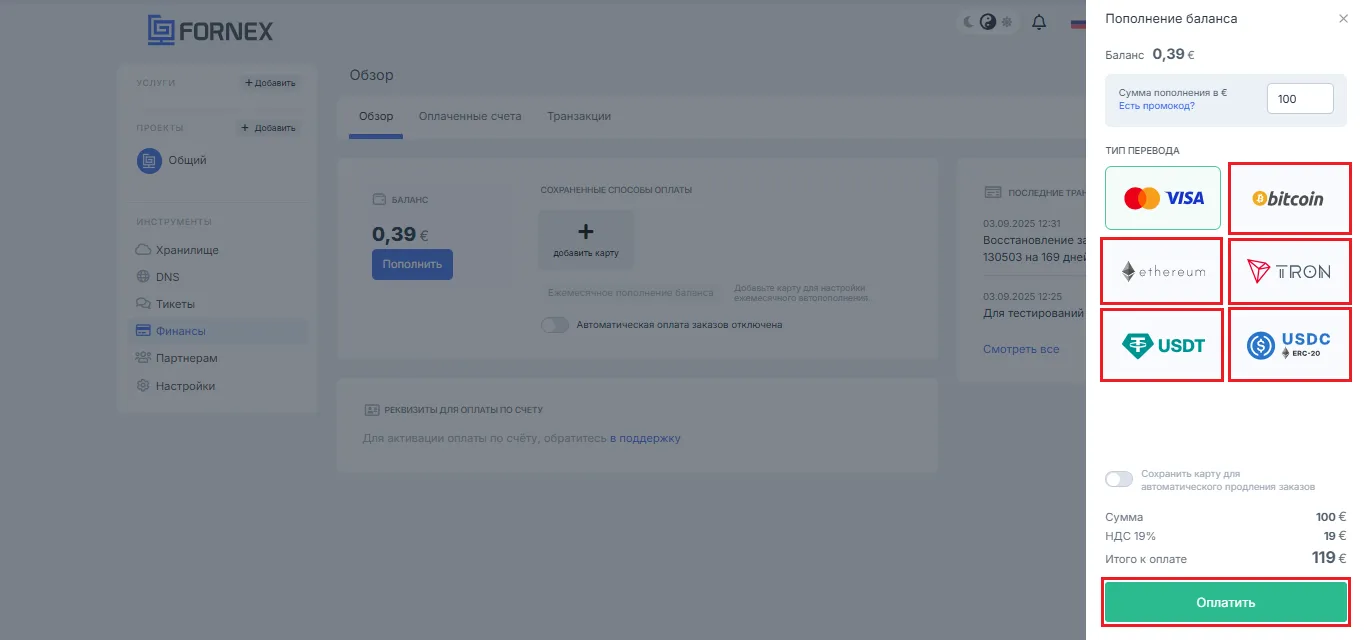Click the НДС 19% label
Viewport: 1366px width, 640px height.
pyautogui.click(x=1130, y=536)
